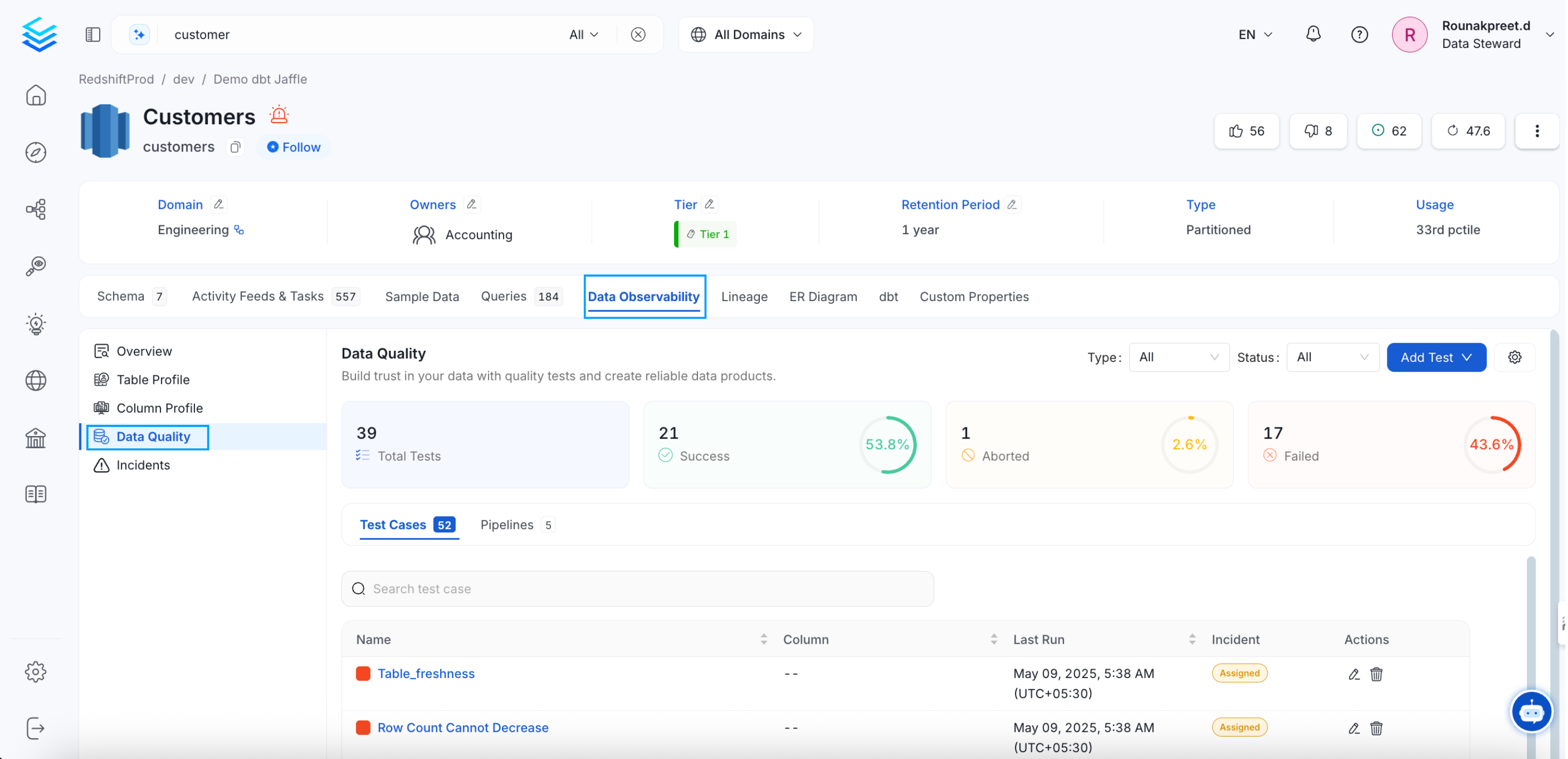Open the Home icon in the left sidebar
This screenshot has height=759, width=1568.
[x=36, y=95]
